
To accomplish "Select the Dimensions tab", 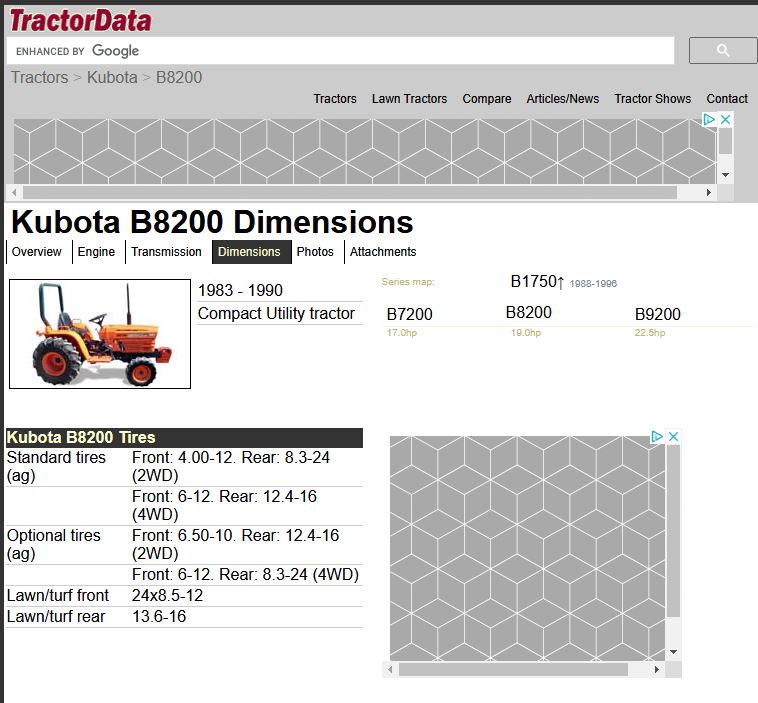I will (x=251, y=252).
